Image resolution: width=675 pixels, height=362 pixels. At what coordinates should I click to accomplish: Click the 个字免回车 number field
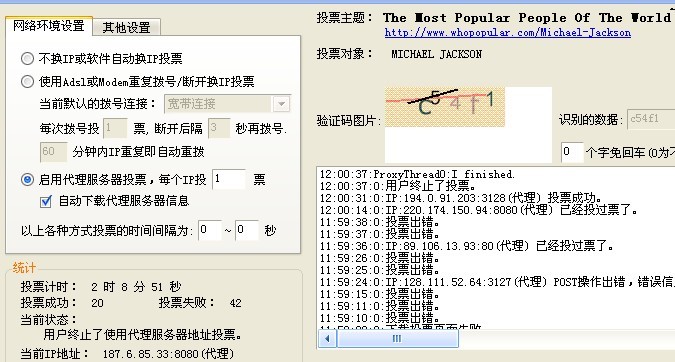tap(572, 152)
